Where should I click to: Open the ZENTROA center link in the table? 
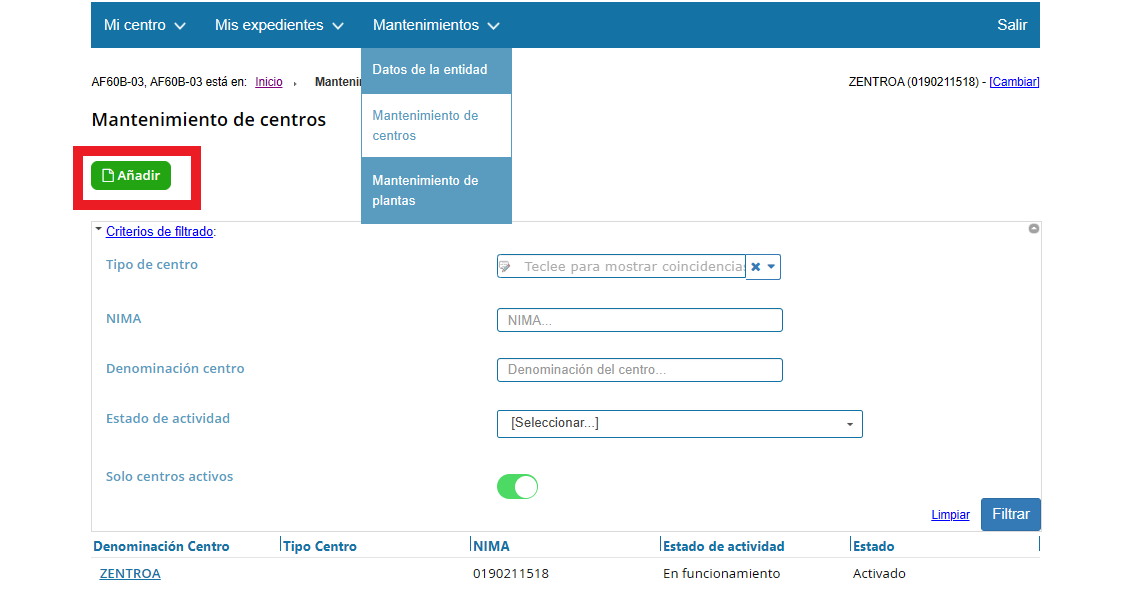click(x=130, y=574)
